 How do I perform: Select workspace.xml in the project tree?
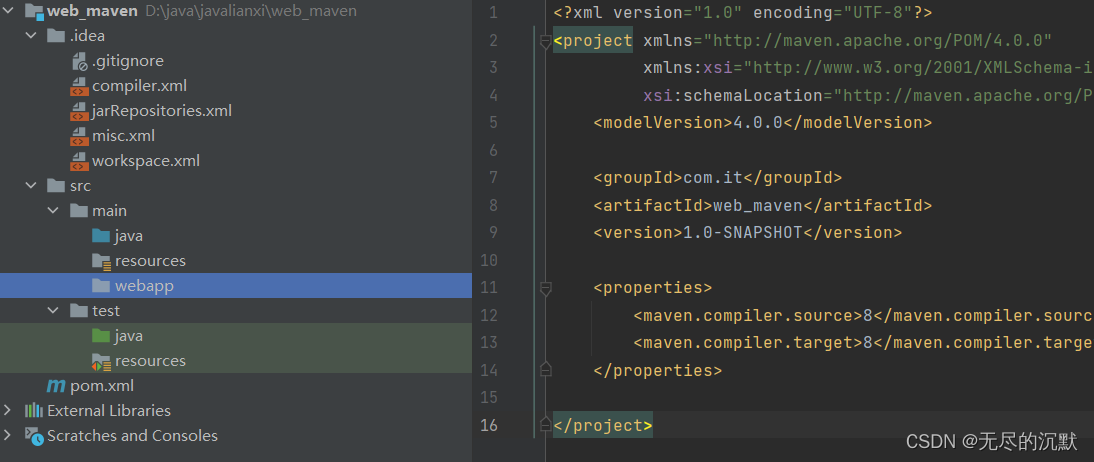[x=146, y=161]
